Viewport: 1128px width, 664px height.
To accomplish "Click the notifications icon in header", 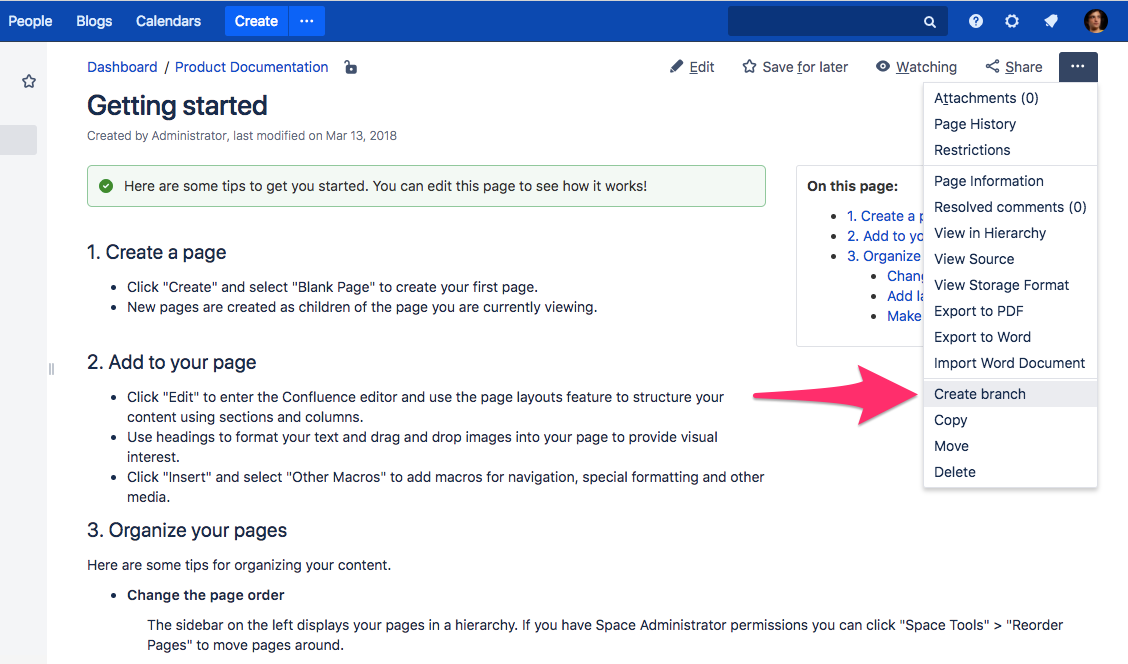I will tap(1051, 22).
